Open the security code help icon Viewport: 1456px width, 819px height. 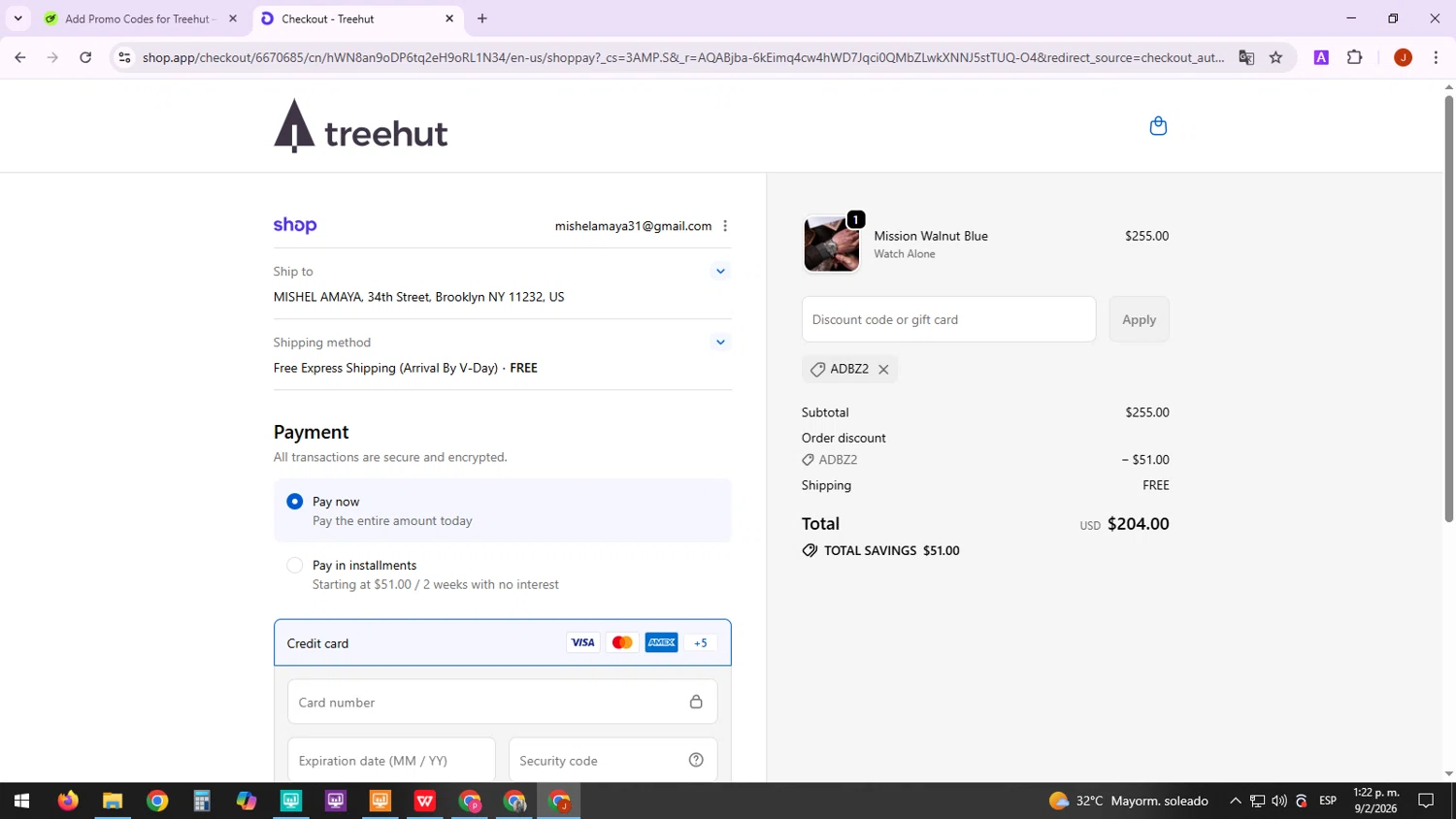click(x=696, y=760)
